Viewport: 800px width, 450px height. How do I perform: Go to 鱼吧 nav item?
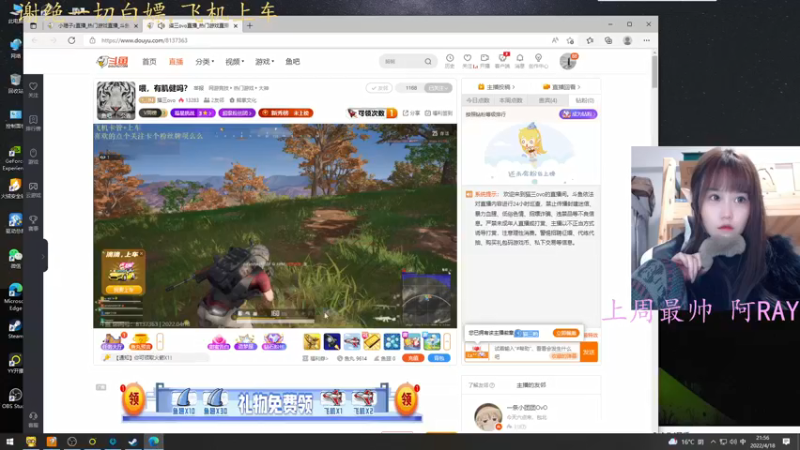coord(292,62)
